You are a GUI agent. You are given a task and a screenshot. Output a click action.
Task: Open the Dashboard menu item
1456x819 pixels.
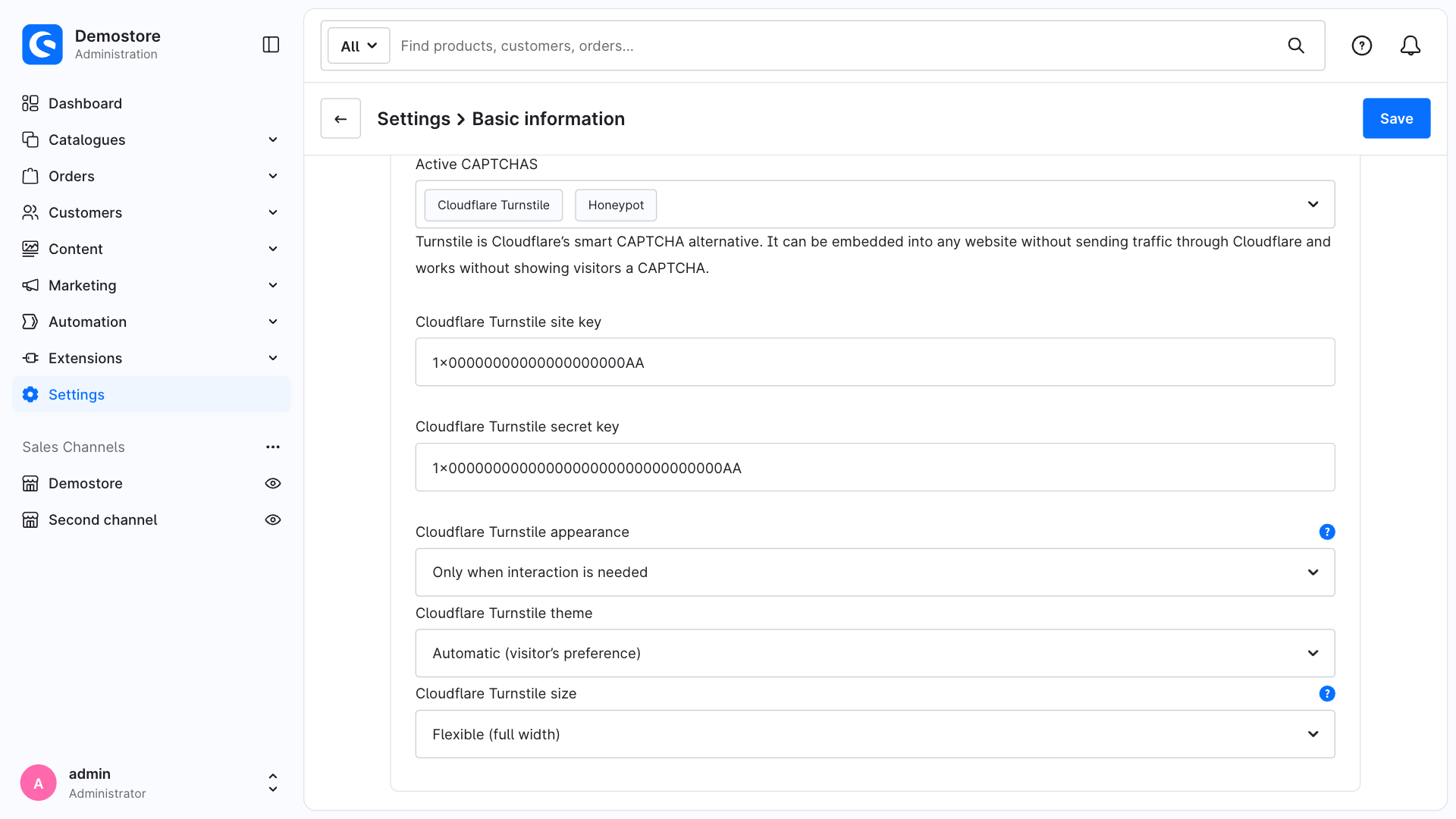point(152,103)
